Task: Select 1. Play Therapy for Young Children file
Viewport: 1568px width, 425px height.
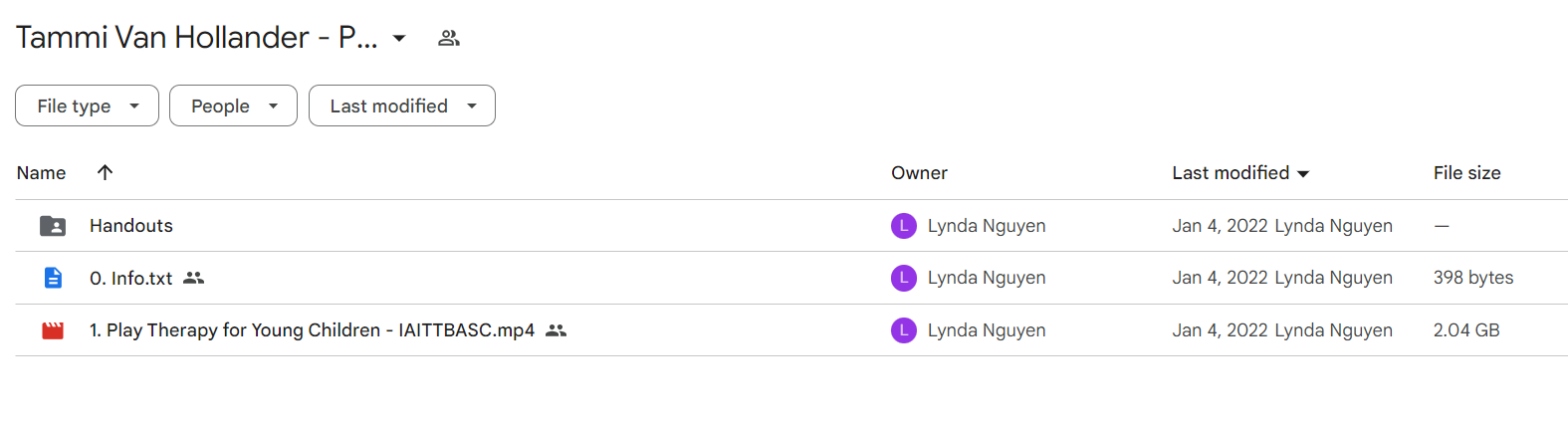Action: click(x=312, y=330)
